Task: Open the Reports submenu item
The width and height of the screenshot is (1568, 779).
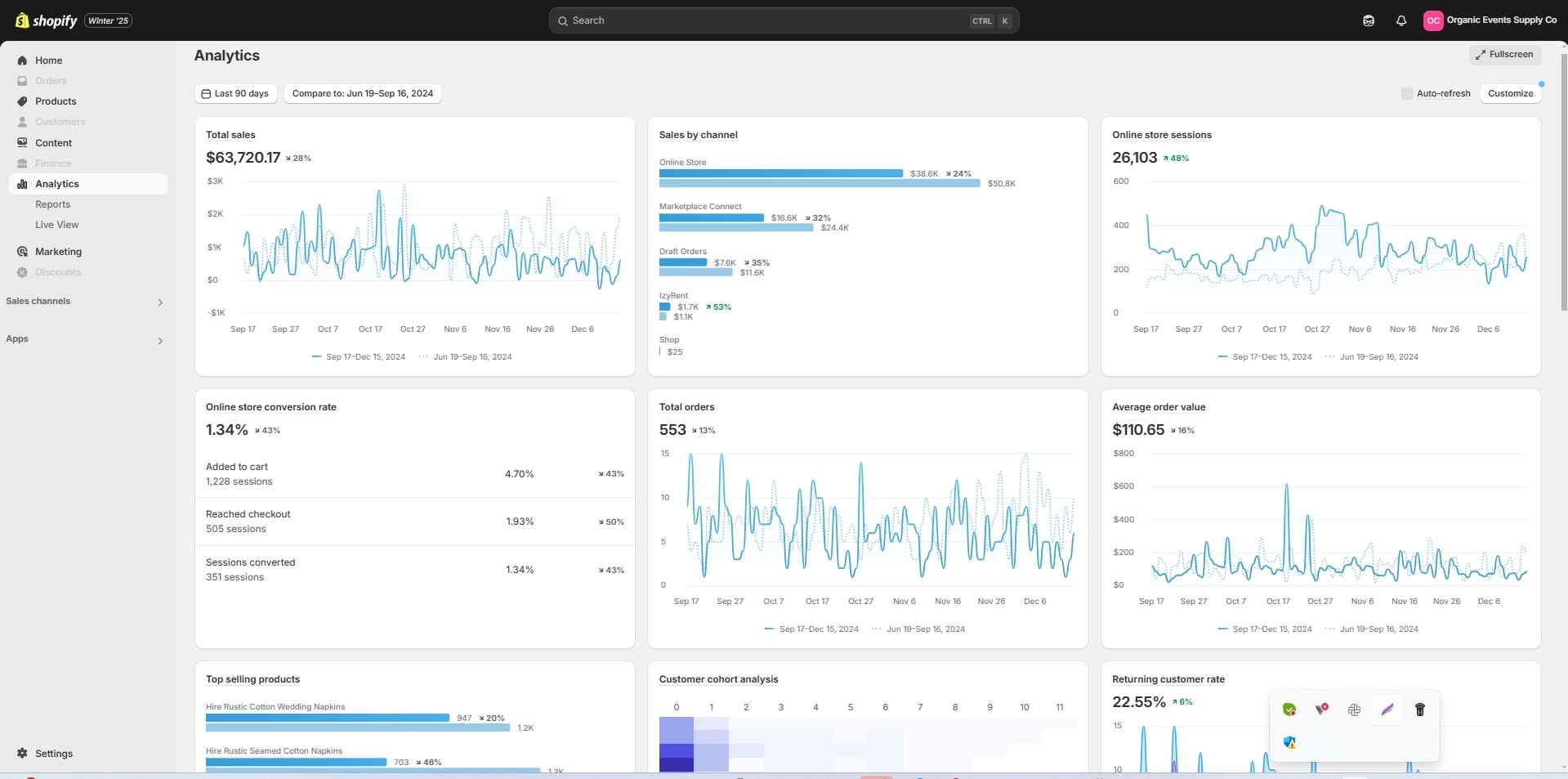Action: tap(52, 204)
